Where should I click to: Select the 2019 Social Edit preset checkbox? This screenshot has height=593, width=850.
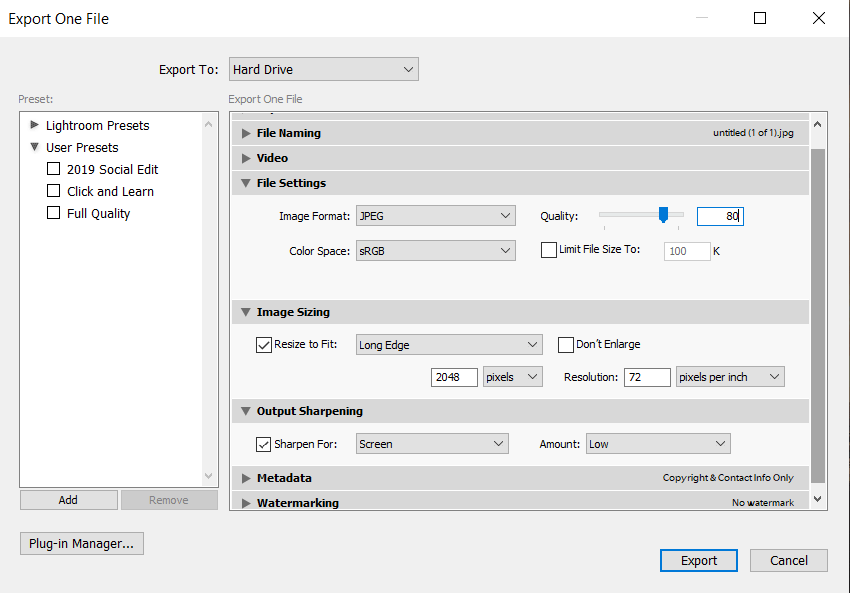pos(53,169)
